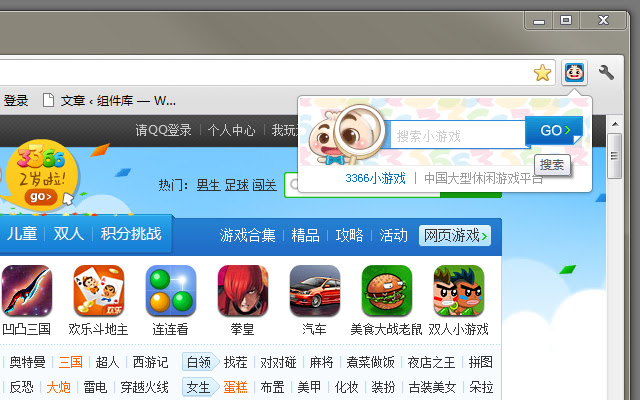Open the 登录 bookmark

[x=16, y=100]
